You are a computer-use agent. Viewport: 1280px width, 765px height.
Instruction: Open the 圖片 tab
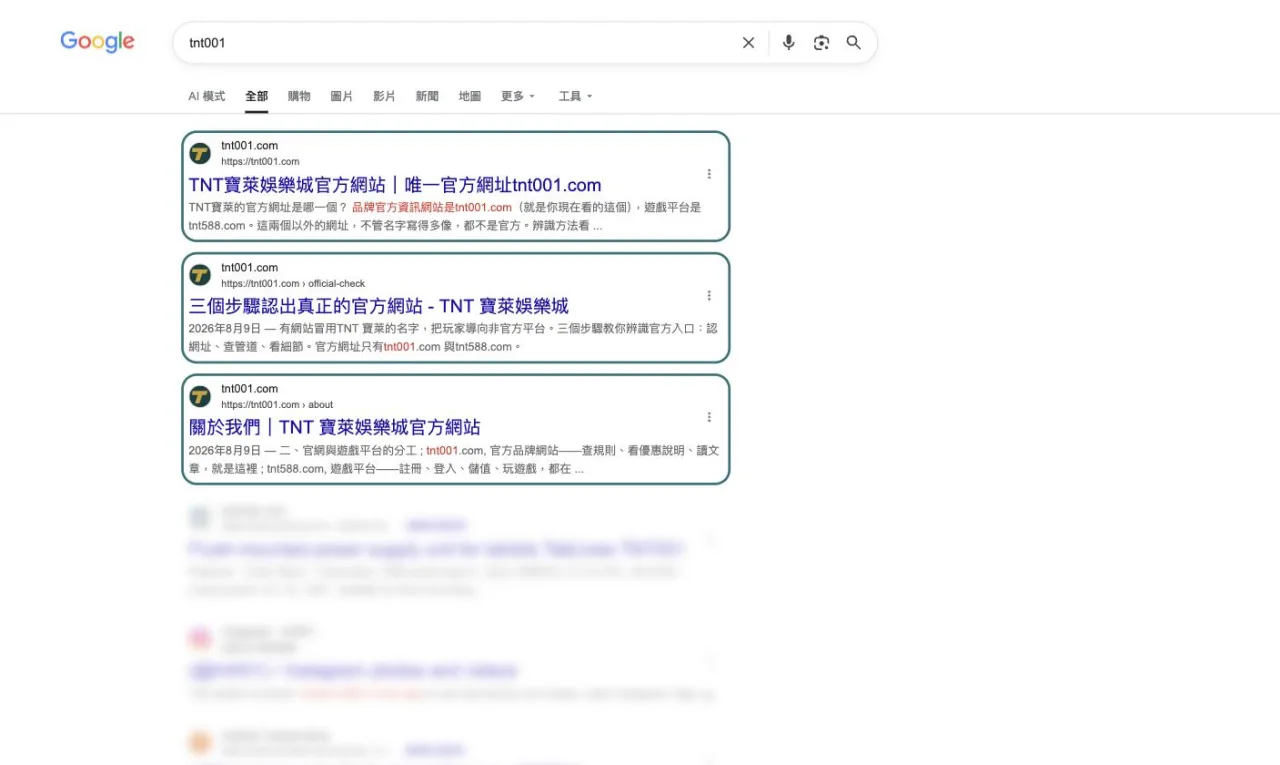[x=342, y=96]
